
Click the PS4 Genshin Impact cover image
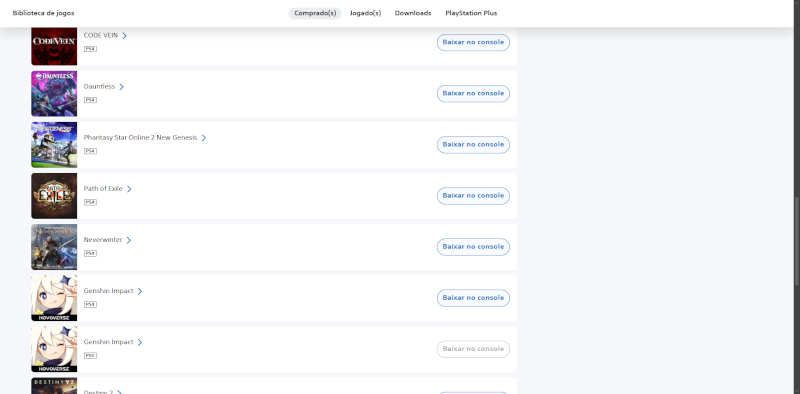pos(54,298)
